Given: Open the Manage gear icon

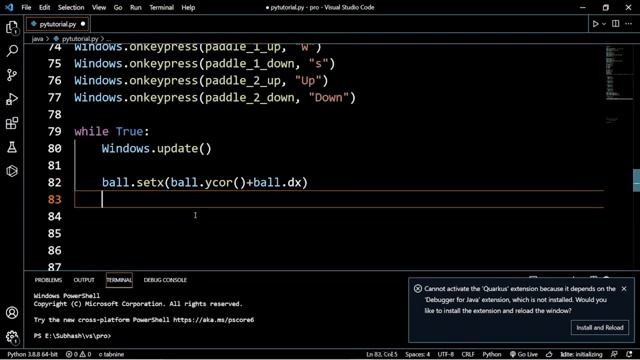Looking at the screenshot, I should coord(12,336).
